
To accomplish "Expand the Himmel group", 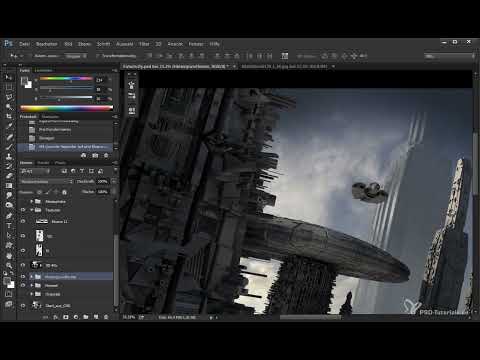I will pyautogui.click(x=32, y=285).
